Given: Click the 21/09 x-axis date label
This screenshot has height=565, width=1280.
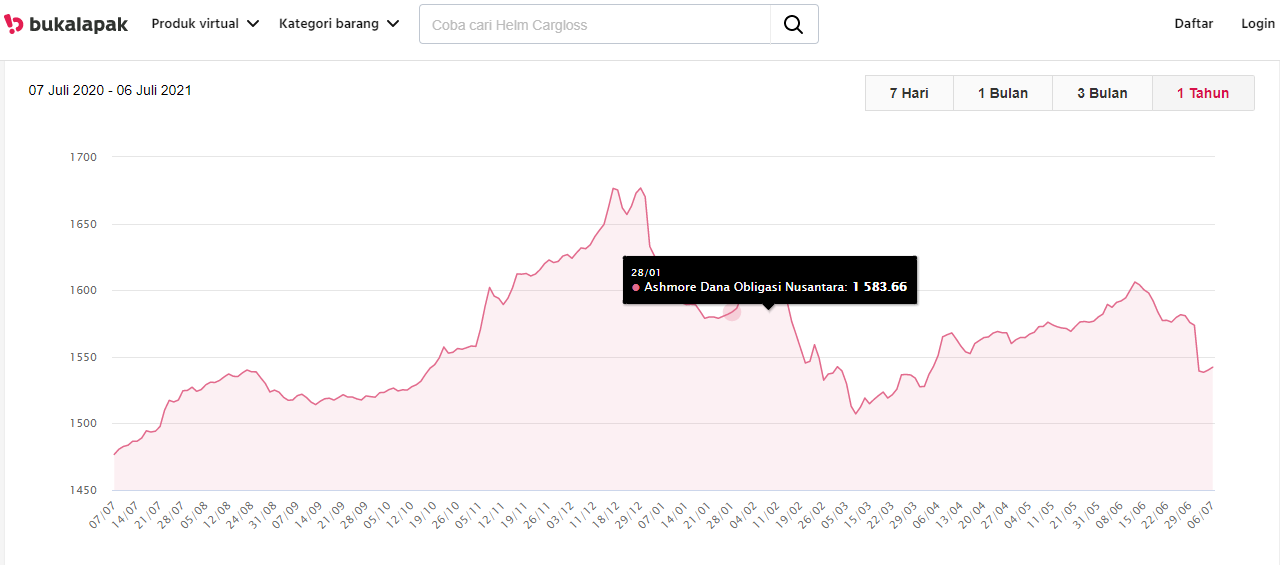Looking at the screenshot, I should (x=332, y=515).
